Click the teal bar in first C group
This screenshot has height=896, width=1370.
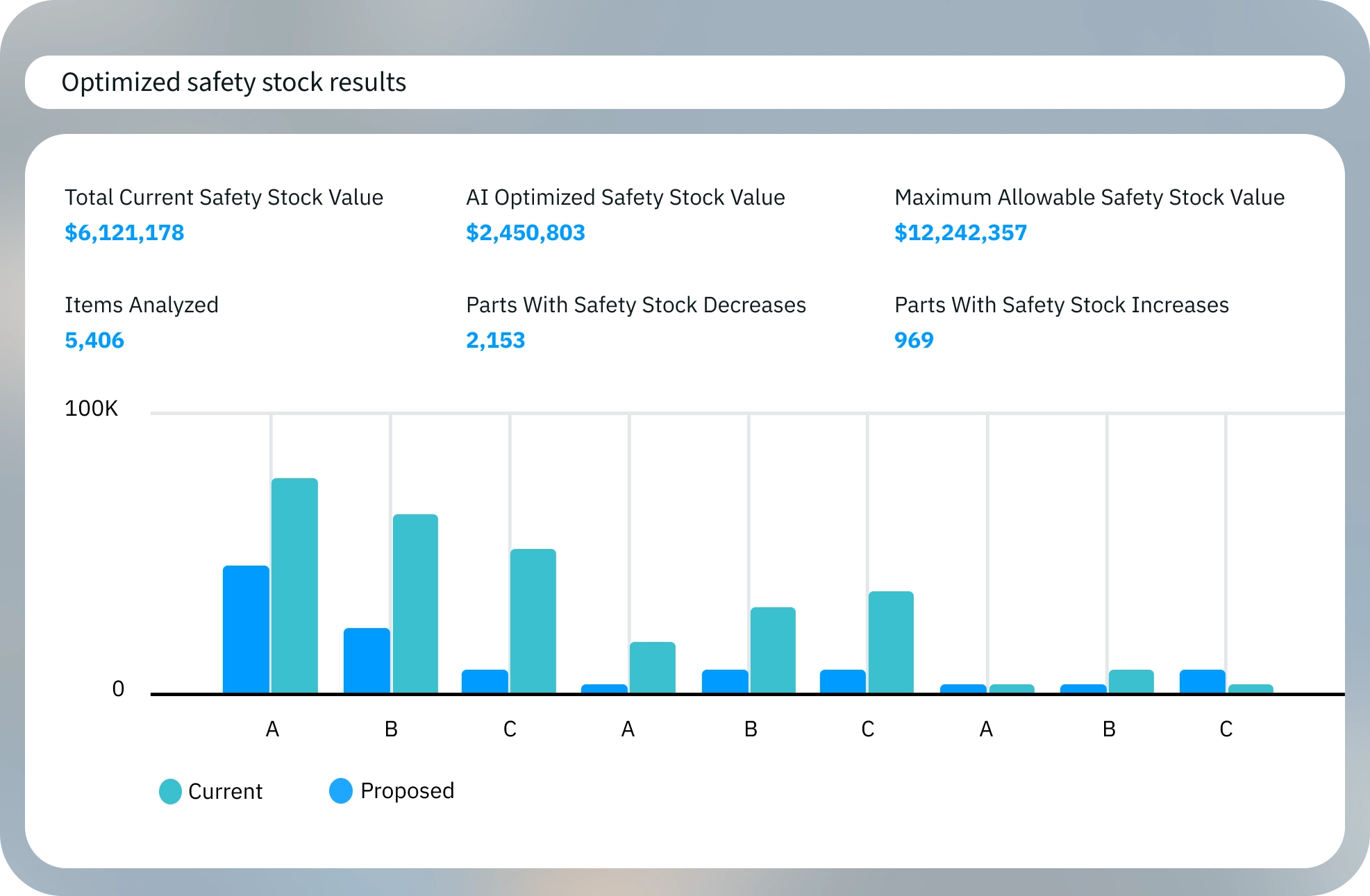pyautogui.click(x=533, y=620)
